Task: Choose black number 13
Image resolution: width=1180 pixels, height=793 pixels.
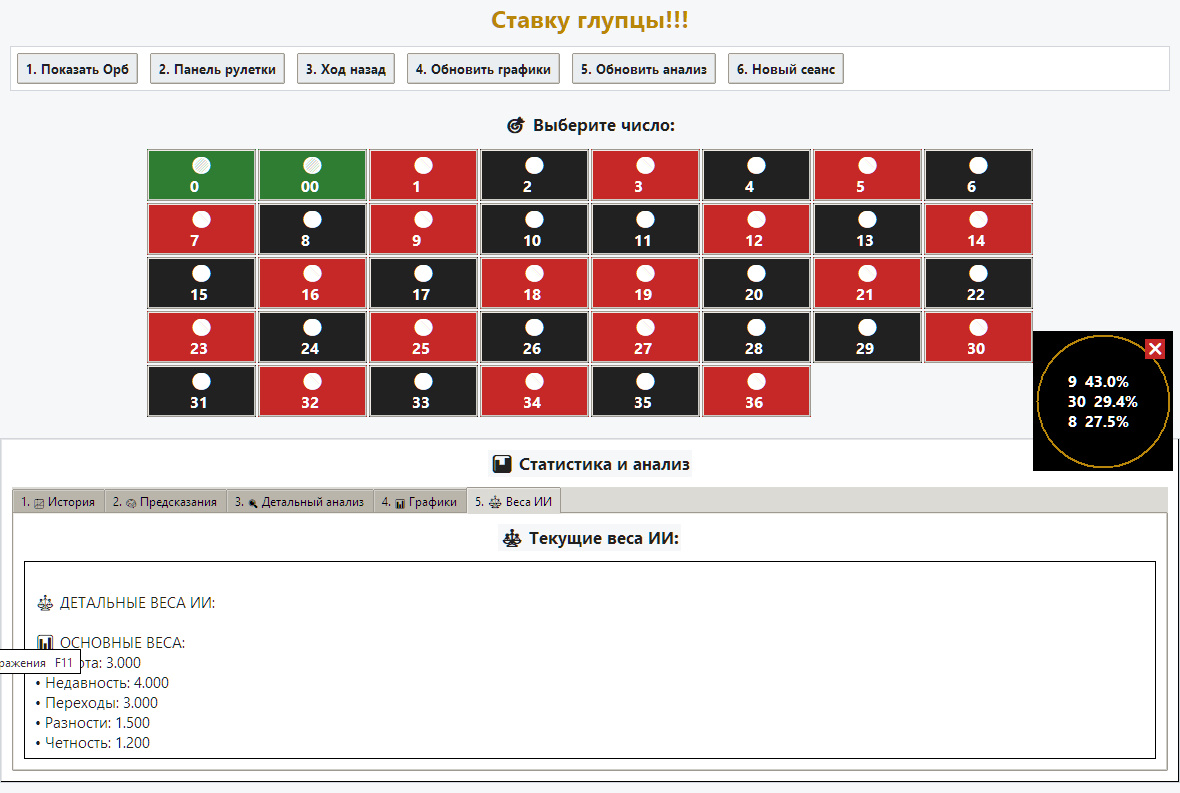Action: (867, 229)
